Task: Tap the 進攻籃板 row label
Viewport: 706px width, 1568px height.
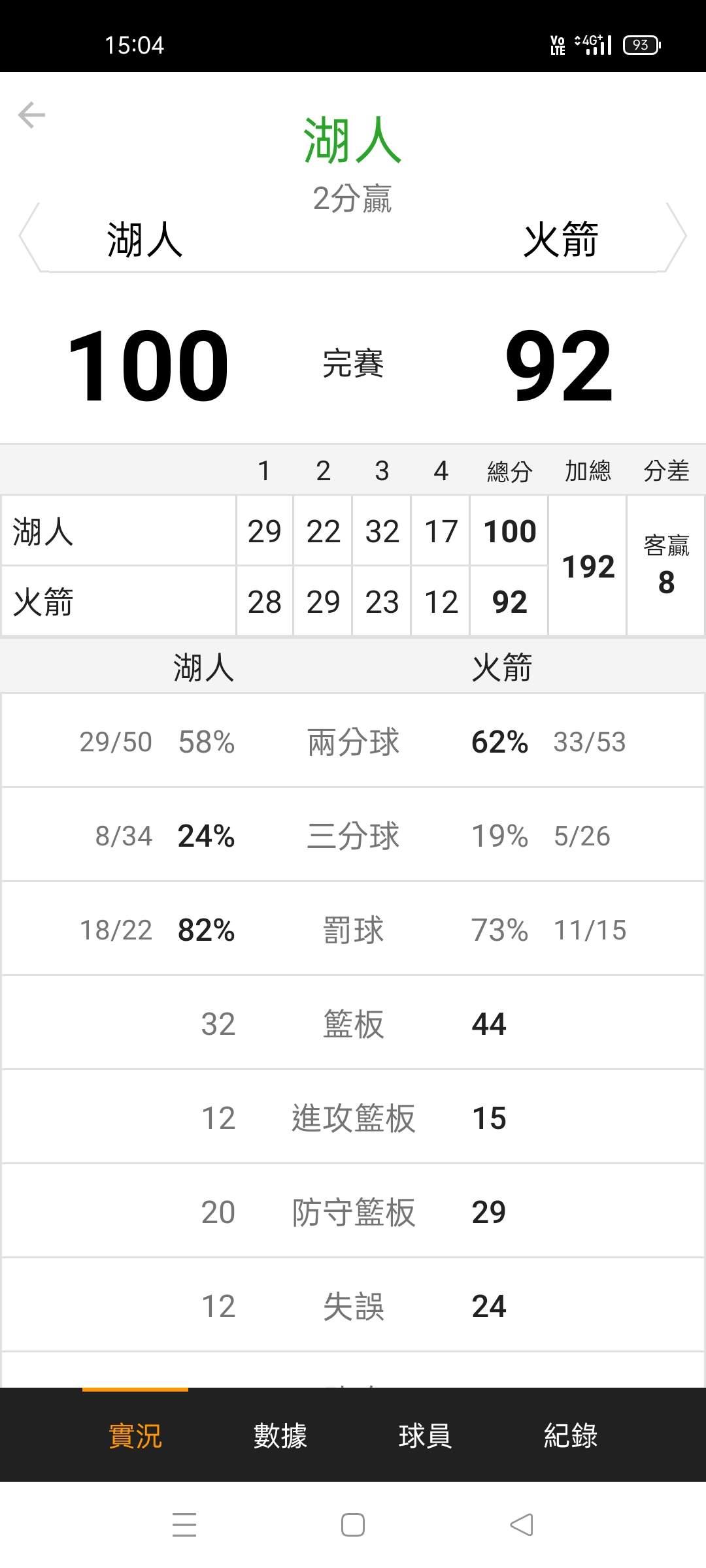Action: (353, 1119)
